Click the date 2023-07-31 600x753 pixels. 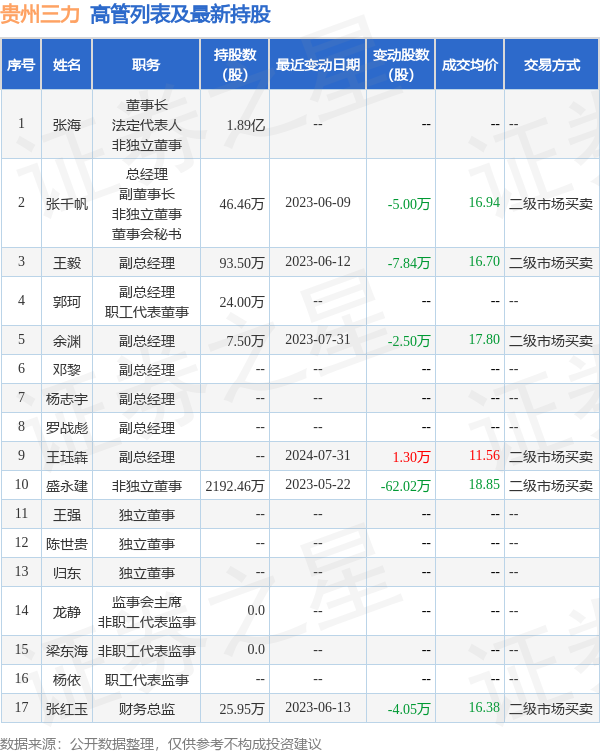coord(318,339)
